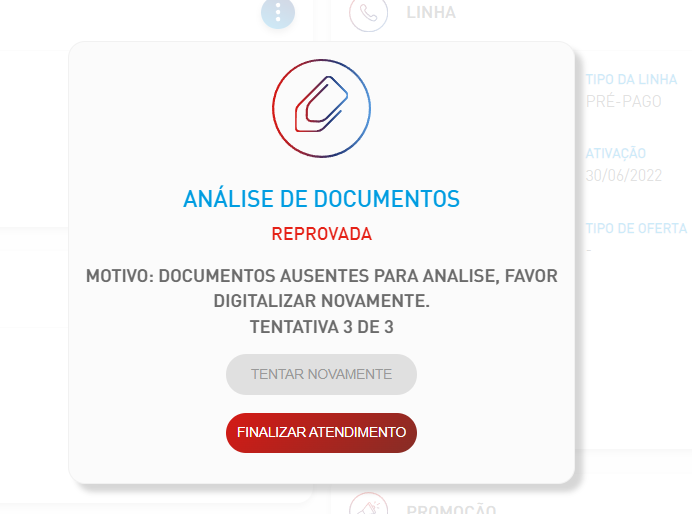
Task: Click the greyed TENTAR NOVAMENTE button
Action: (x=321, y=374)
